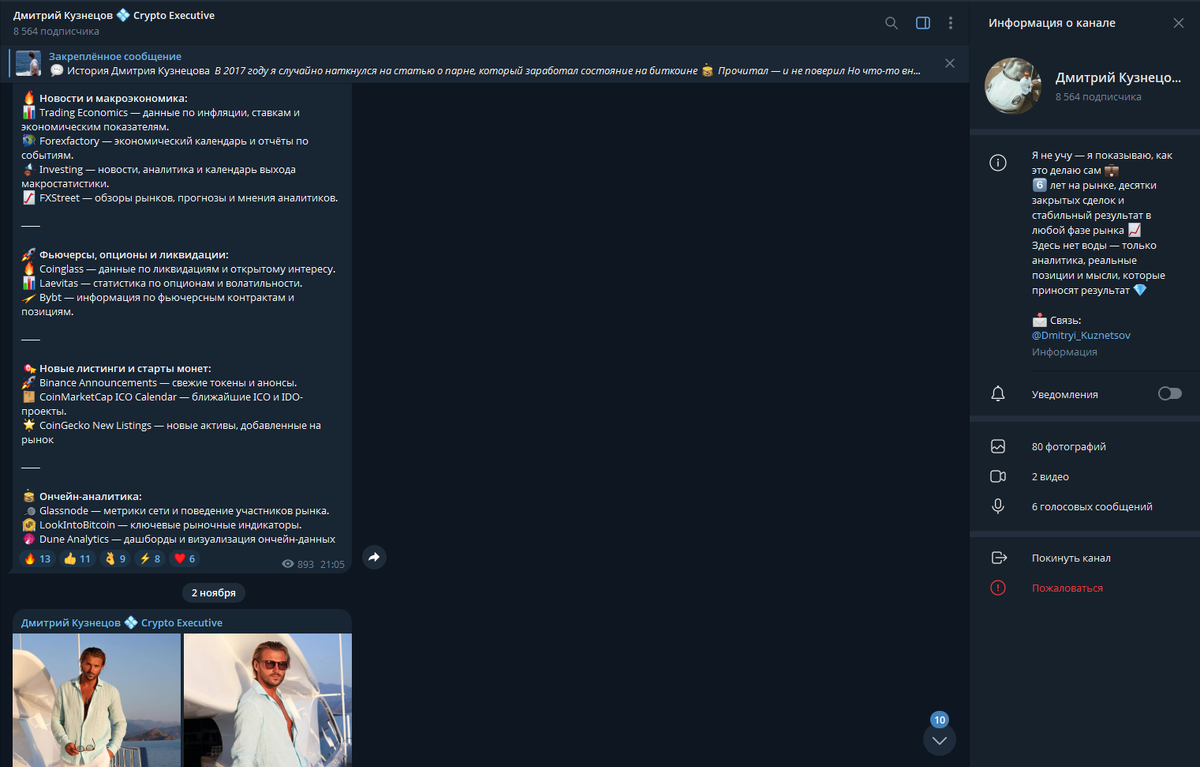Image resolution: width=1200 pixels, height=767 pixels.
Task: Open the @Dmitryi_Kuznetsov contact link
Action: 1081,336
